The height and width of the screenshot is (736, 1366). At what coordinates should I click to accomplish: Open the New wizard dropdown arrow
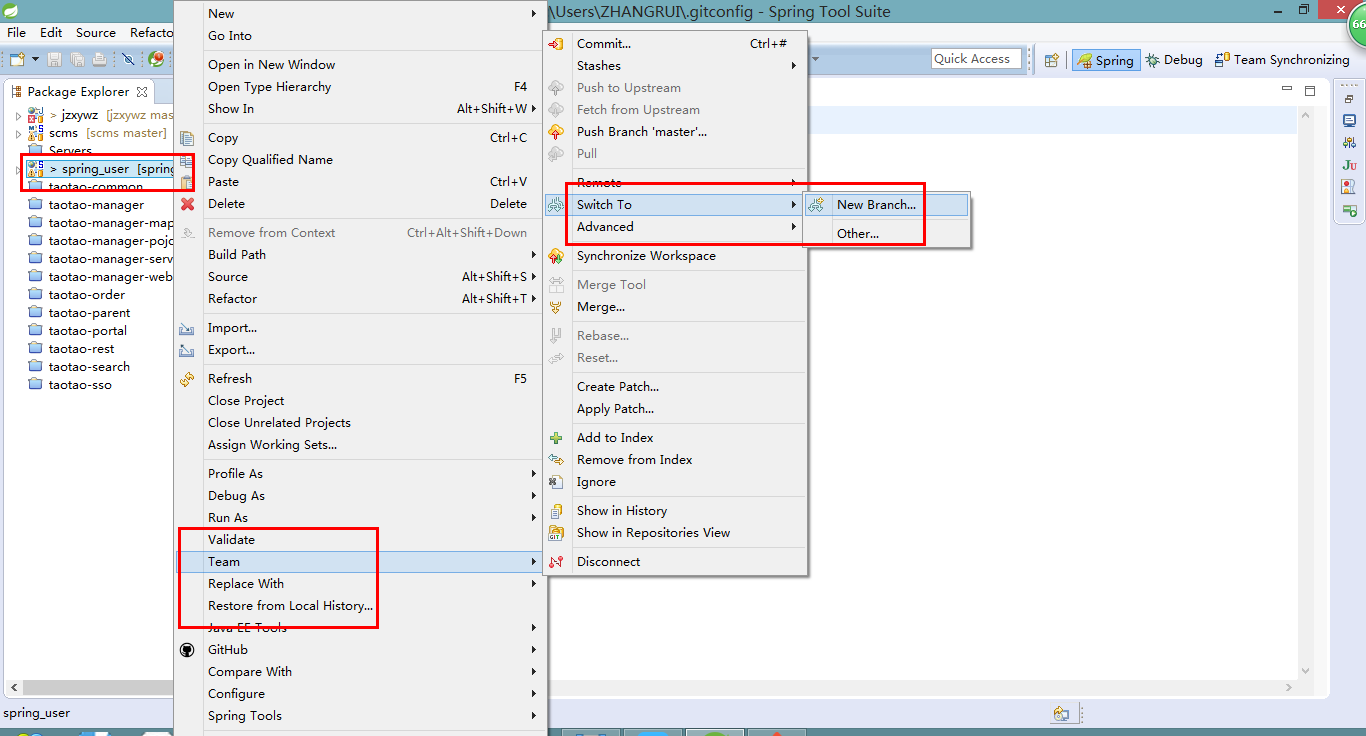click(x=34, y=60)
